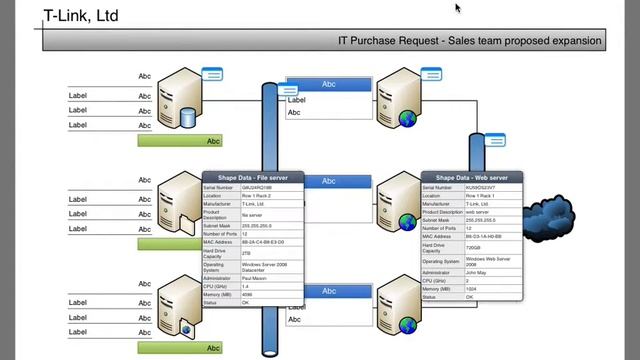Viewport: 640px width, 360px height.
Task: Select the 'IT Purchase Request' header banner
Action: point(324,40)
